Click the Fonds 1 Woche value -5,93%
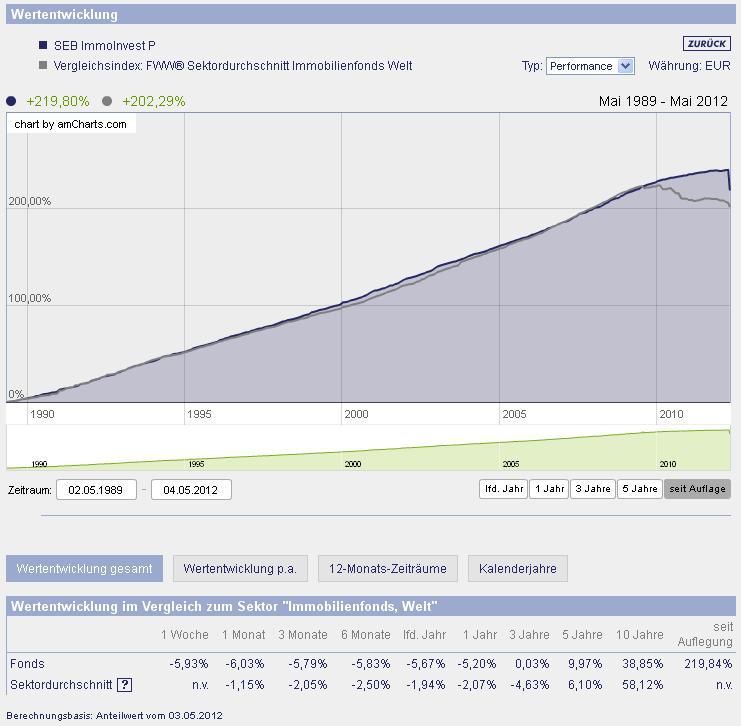Screen dimensions: 741x726 click(x=189, y=664)
